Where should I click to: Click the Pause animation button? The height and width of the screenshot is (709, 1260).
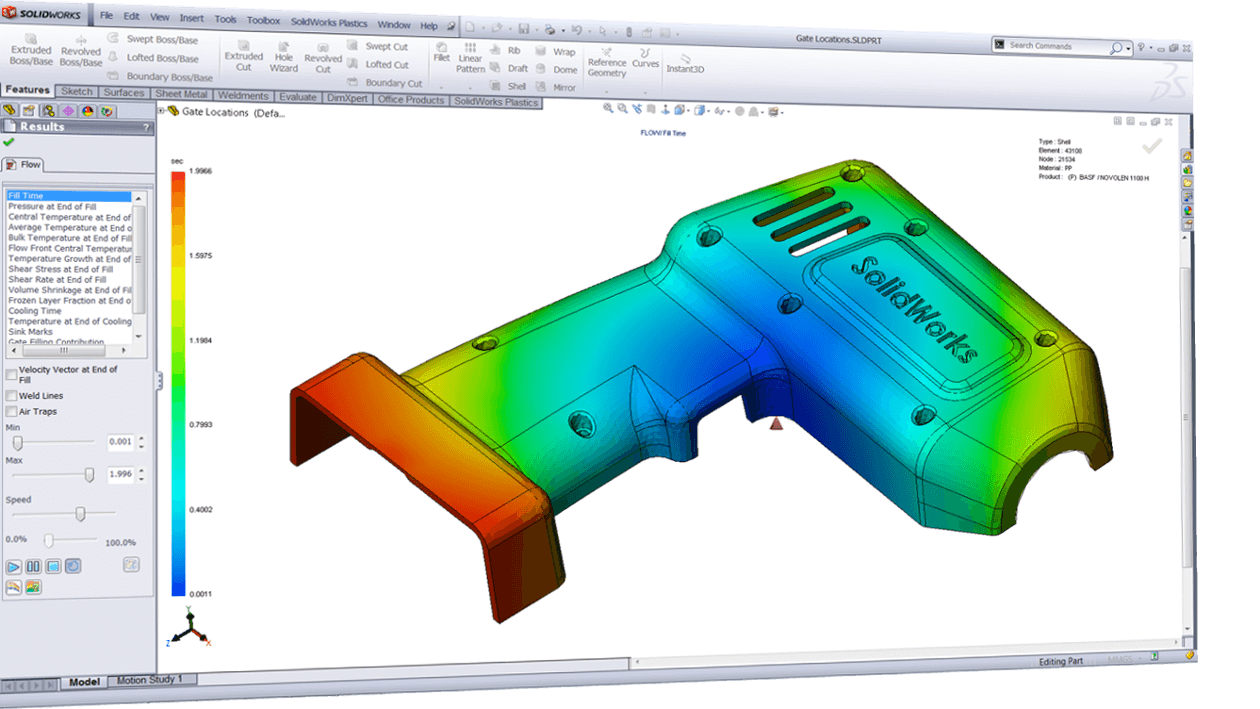coord(34,566)
